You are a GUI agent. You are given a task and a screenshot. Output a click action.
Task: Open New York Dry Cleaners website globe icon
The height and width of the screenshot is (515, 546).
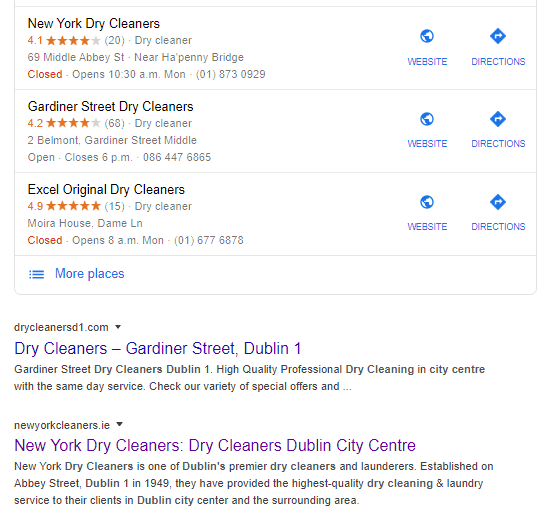point(427,36)
